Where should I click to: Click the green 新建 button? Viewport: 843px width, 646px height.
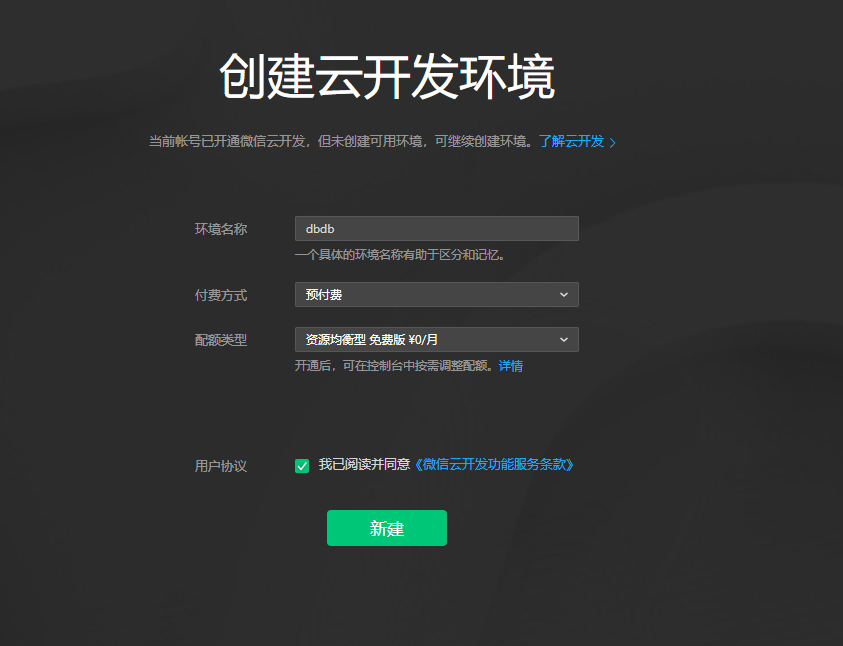(x=387, y=528)
